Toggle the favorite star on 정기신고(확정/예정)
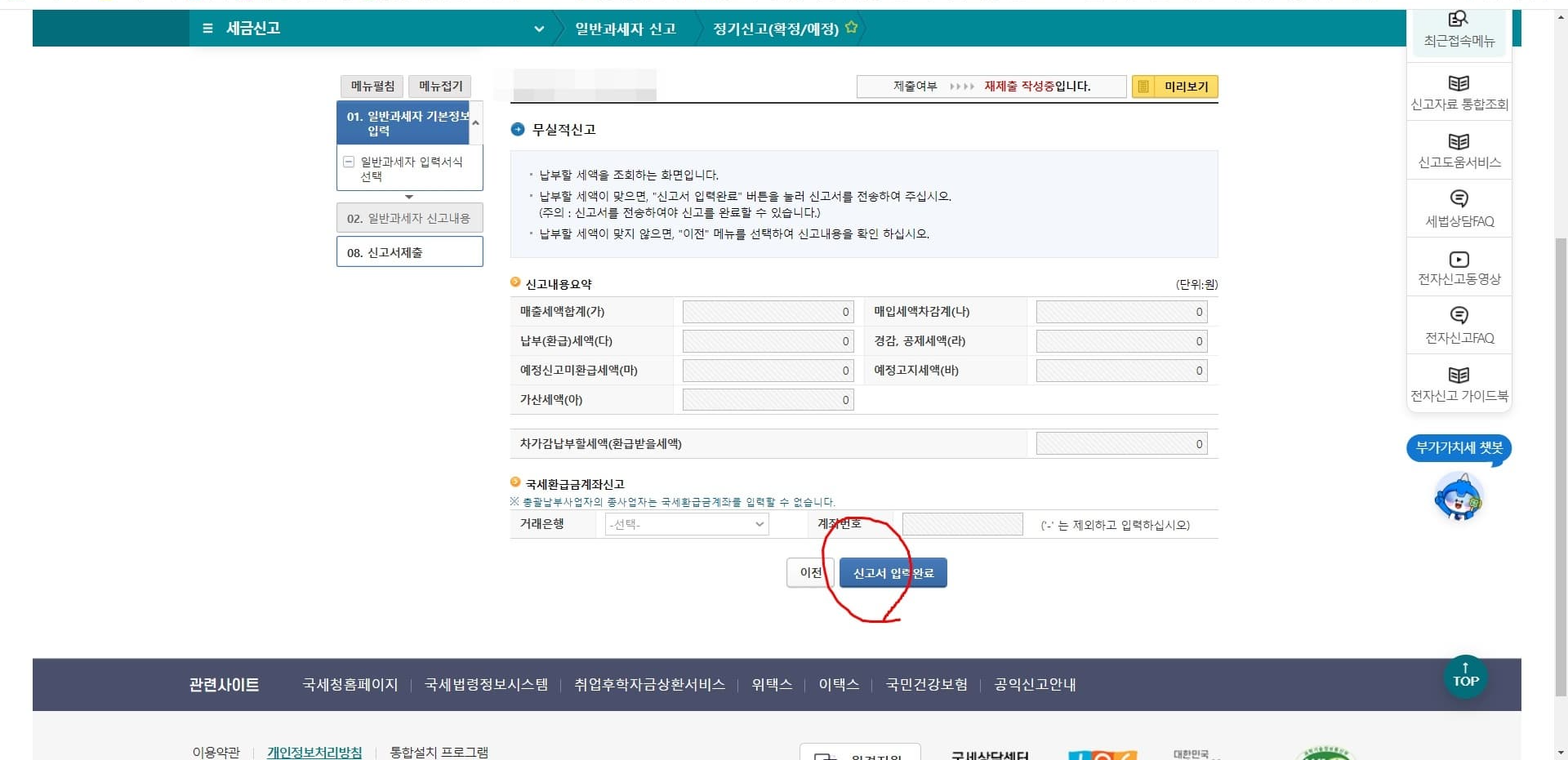This screenshot has height=760, width=1568. [851, 26]
